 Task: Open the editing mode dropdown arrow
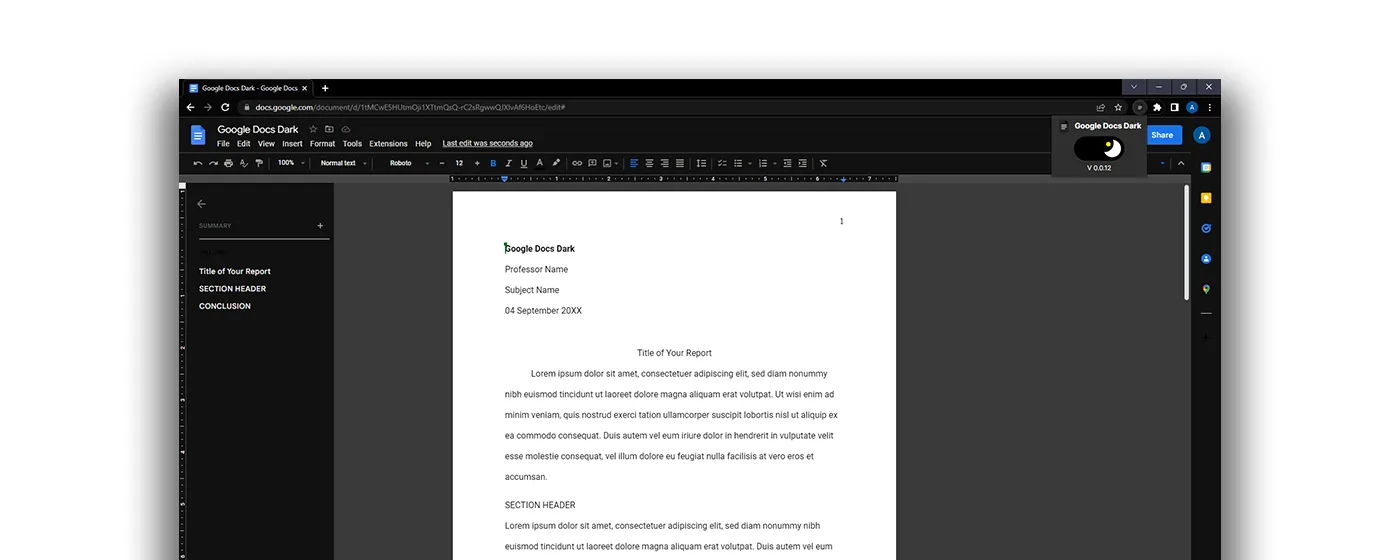(x=1162, y=163)
